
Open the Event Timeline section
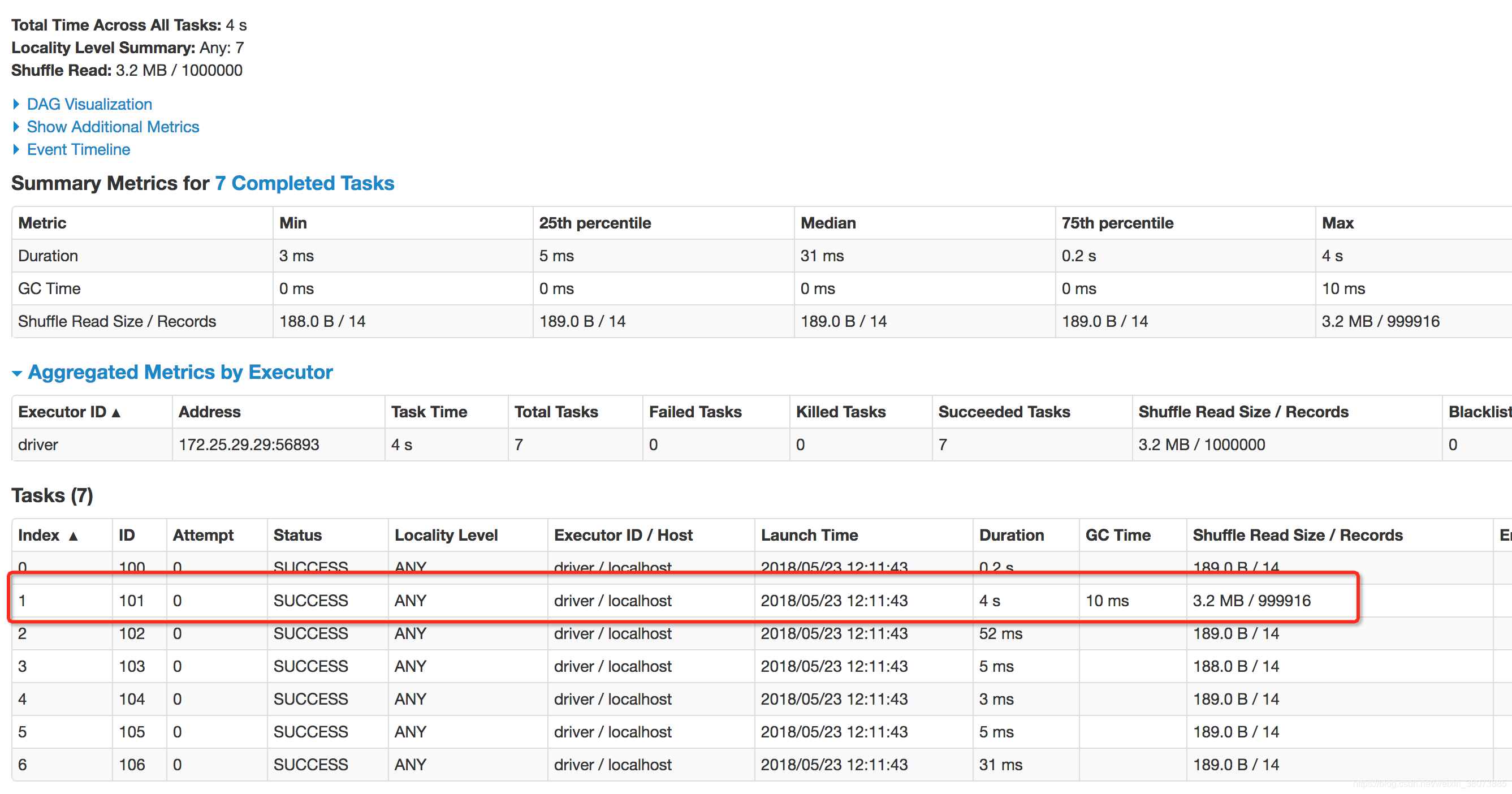(78, 150)
